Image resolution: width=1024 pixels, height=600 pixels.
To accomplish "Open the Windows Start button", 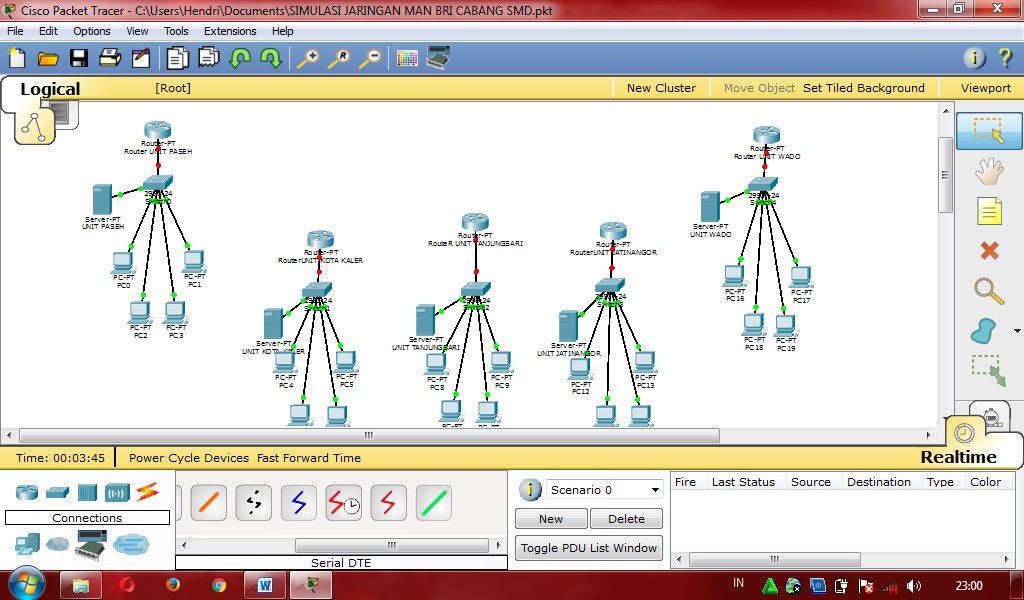I will tap(27, 583).
